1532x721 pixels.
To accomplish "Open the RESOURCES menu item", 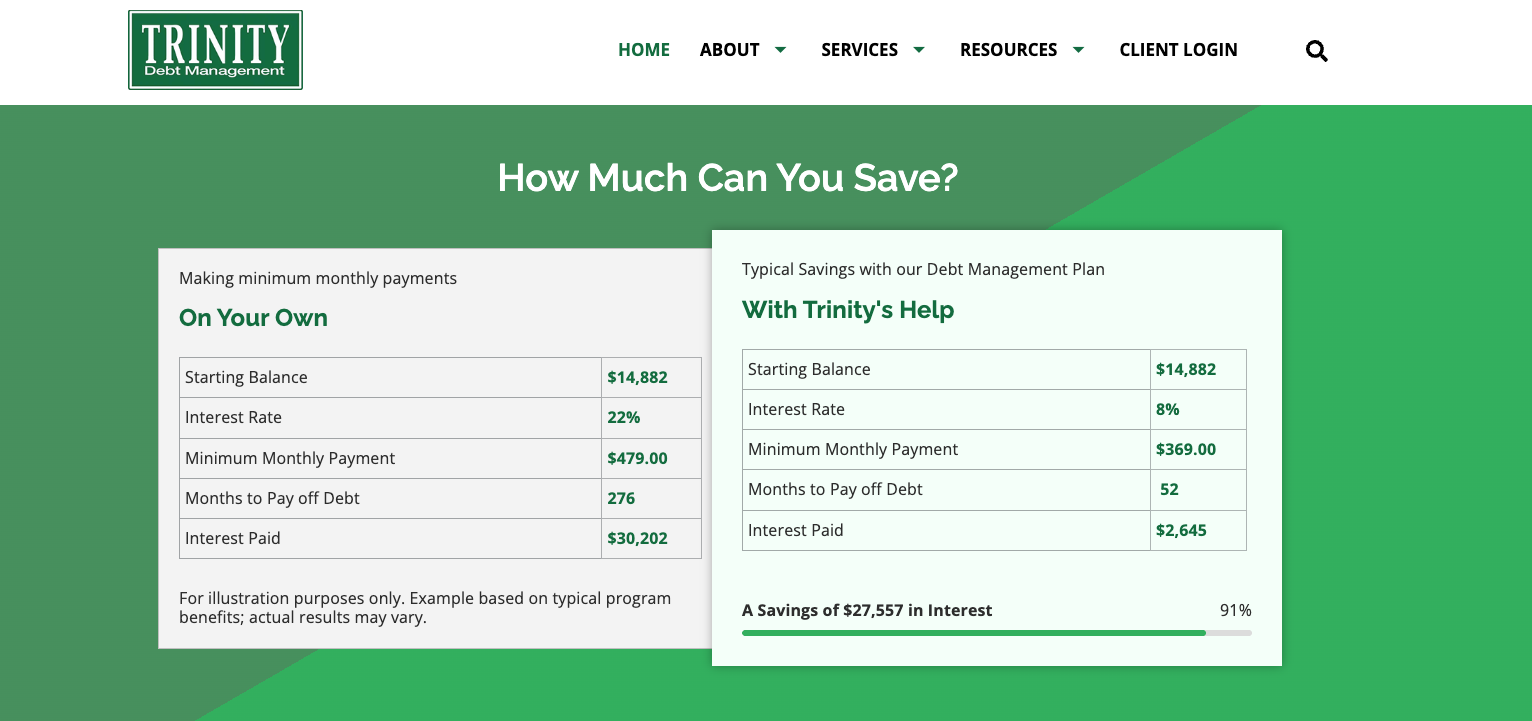I will coord(1009,50).
